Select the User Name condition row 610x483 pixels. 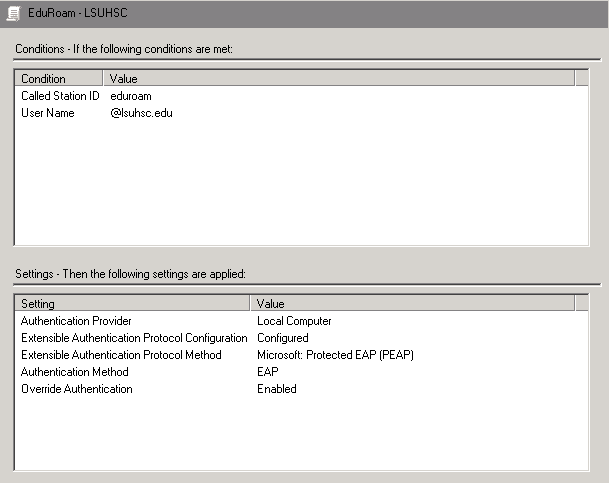pos(301,113)
